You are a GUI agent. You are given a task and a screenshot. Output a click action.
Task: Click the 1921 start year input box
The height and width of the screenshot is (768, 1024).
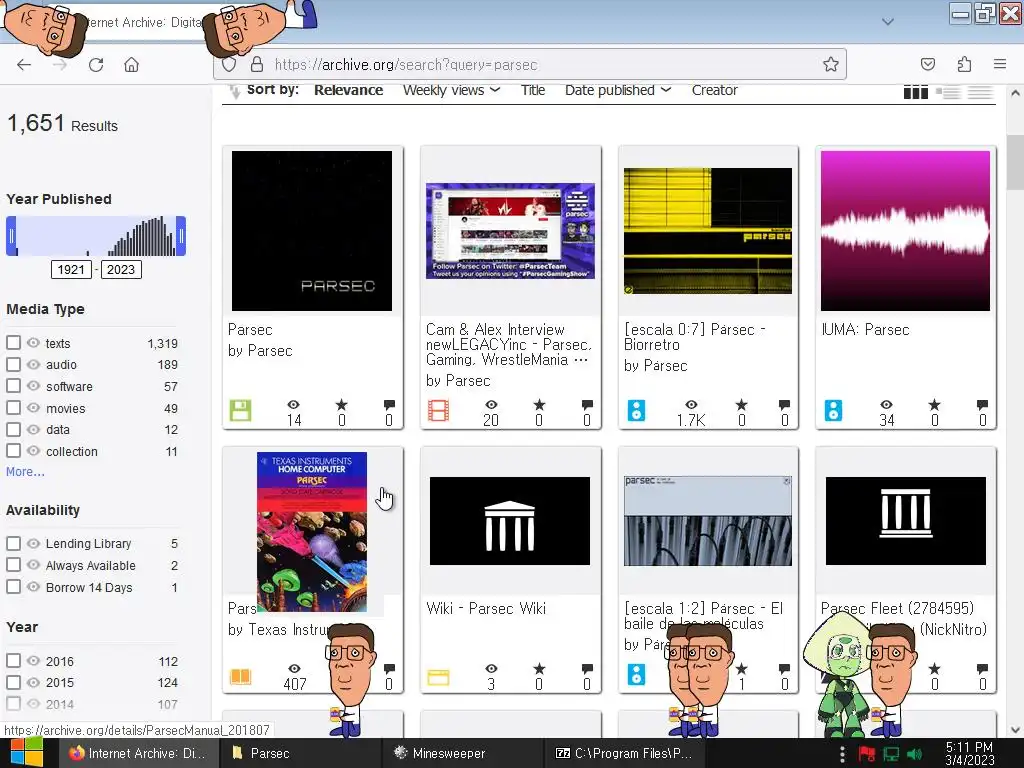[x=71, y=270]
